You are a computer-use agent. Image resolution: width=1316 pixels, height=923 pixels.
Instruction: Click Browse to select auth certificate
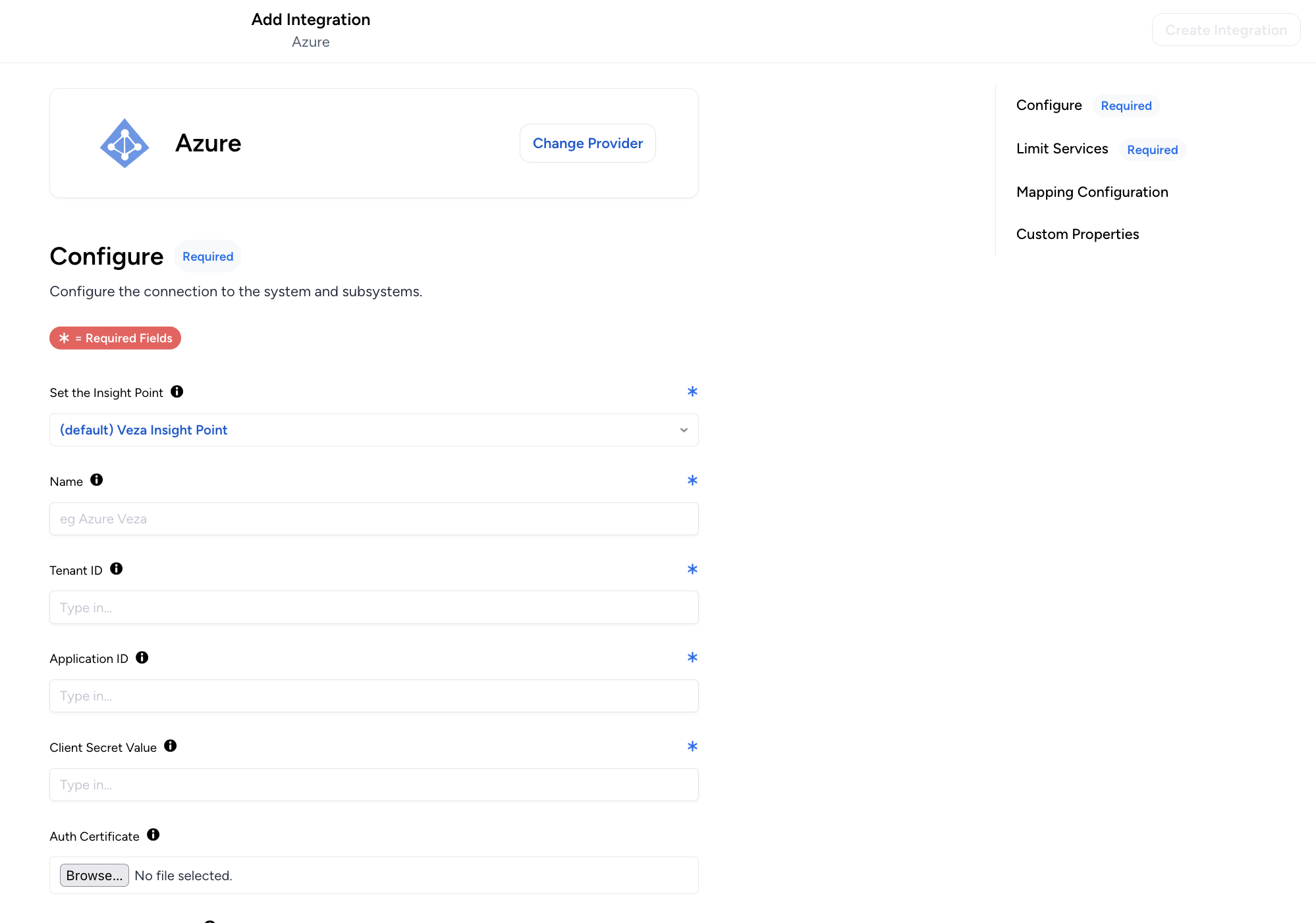[94, 876]
